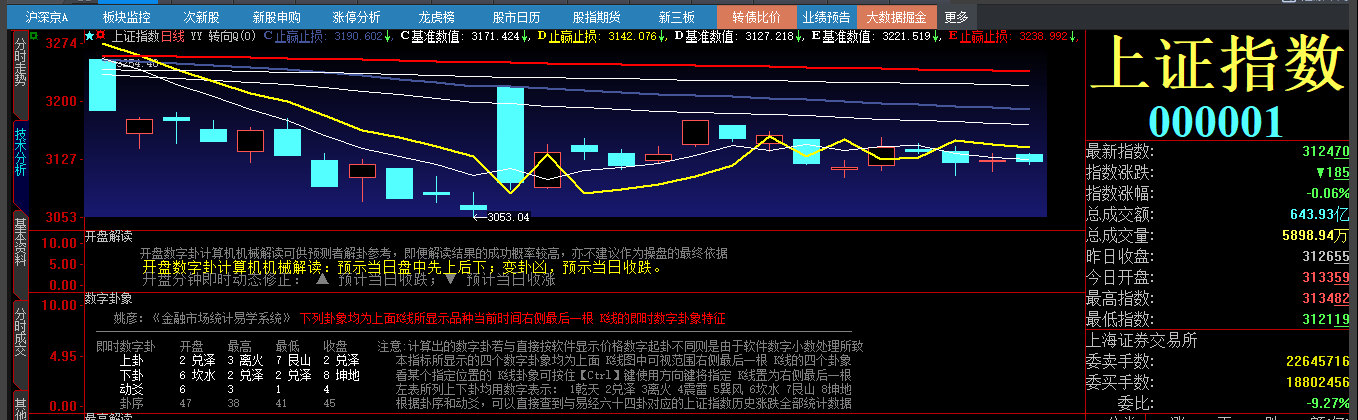Click the 指数涨幅 -0.06% value
Viewport: 1358px width, 420px height.
(x=1328, y=193)
